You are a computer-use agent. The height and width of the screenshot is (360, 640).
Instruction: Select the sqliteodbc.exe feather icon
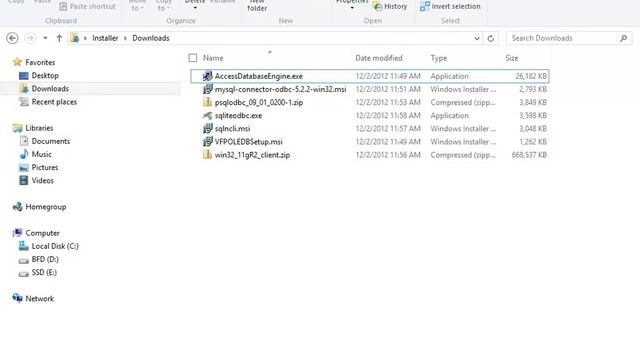[207, 116]
